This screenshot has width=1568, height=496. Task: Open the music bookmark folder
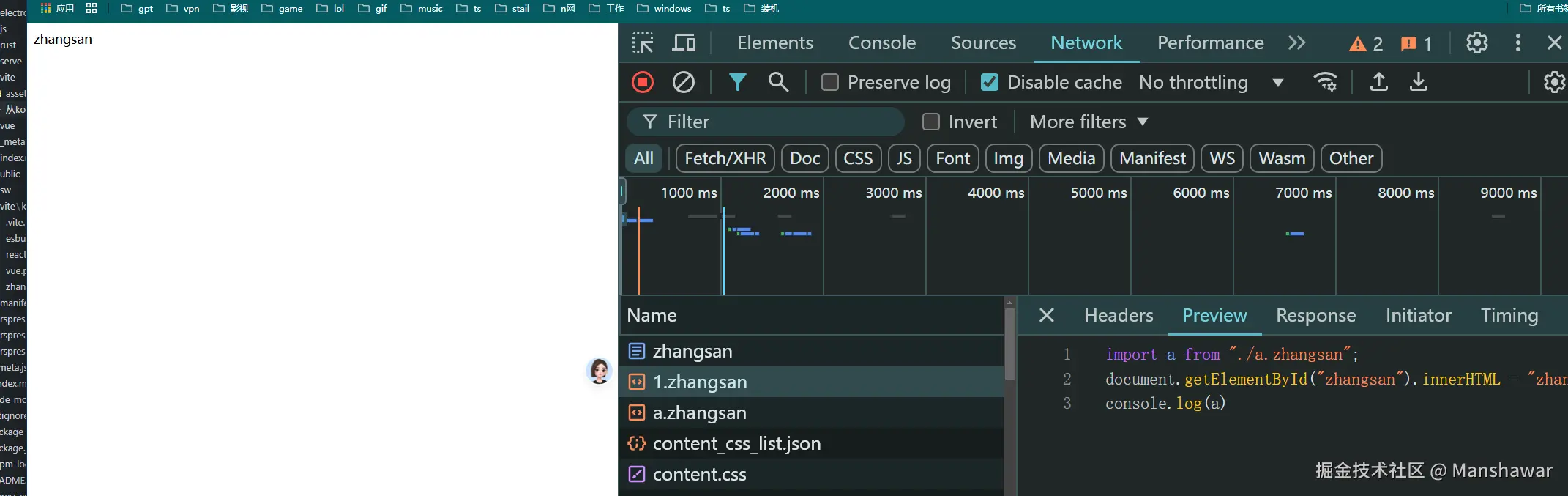422,9
